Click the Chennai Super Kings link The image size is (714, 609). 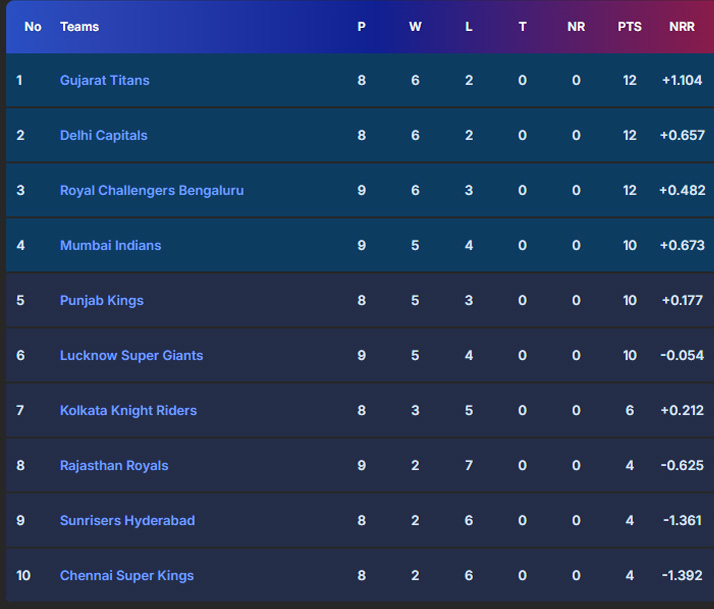click(x=126, y=575)
